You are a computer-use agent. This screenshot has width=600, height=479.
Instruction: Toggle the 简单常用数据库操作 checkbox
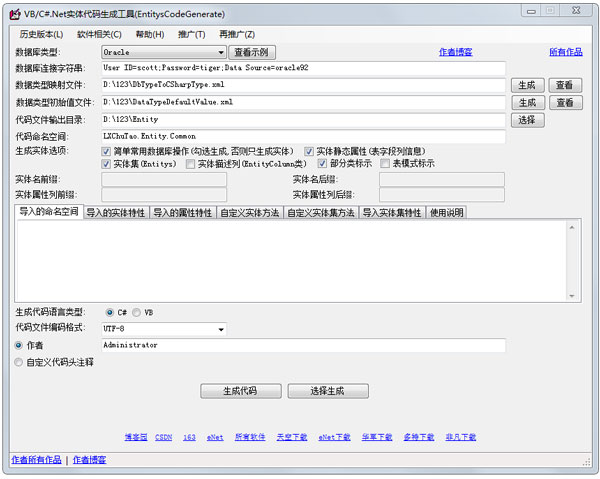pyautogui.click(x=107, y=151)
